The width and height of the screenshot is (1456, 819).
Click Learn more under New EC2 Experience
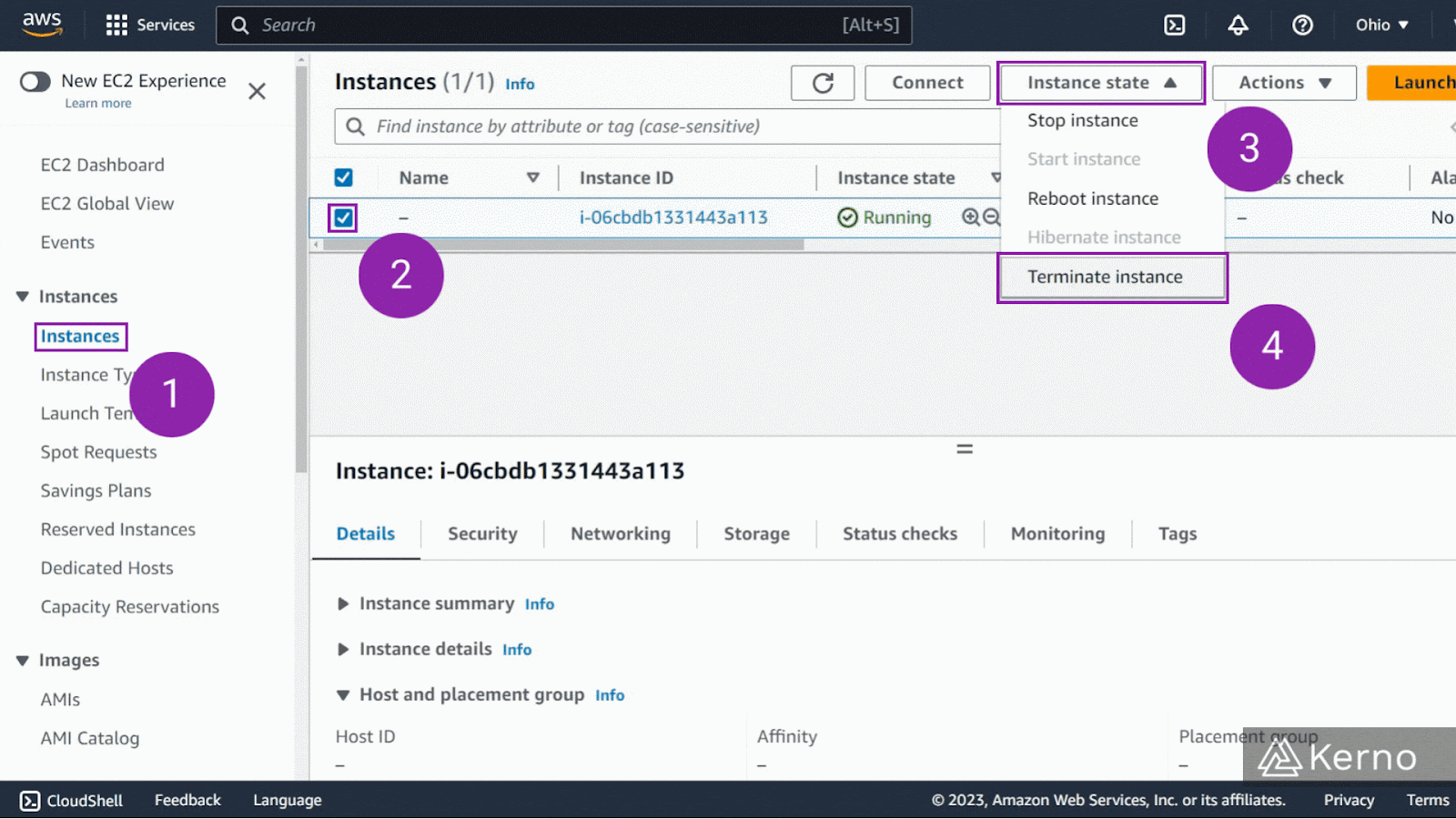pyautogui.click(x=98, y=104)
